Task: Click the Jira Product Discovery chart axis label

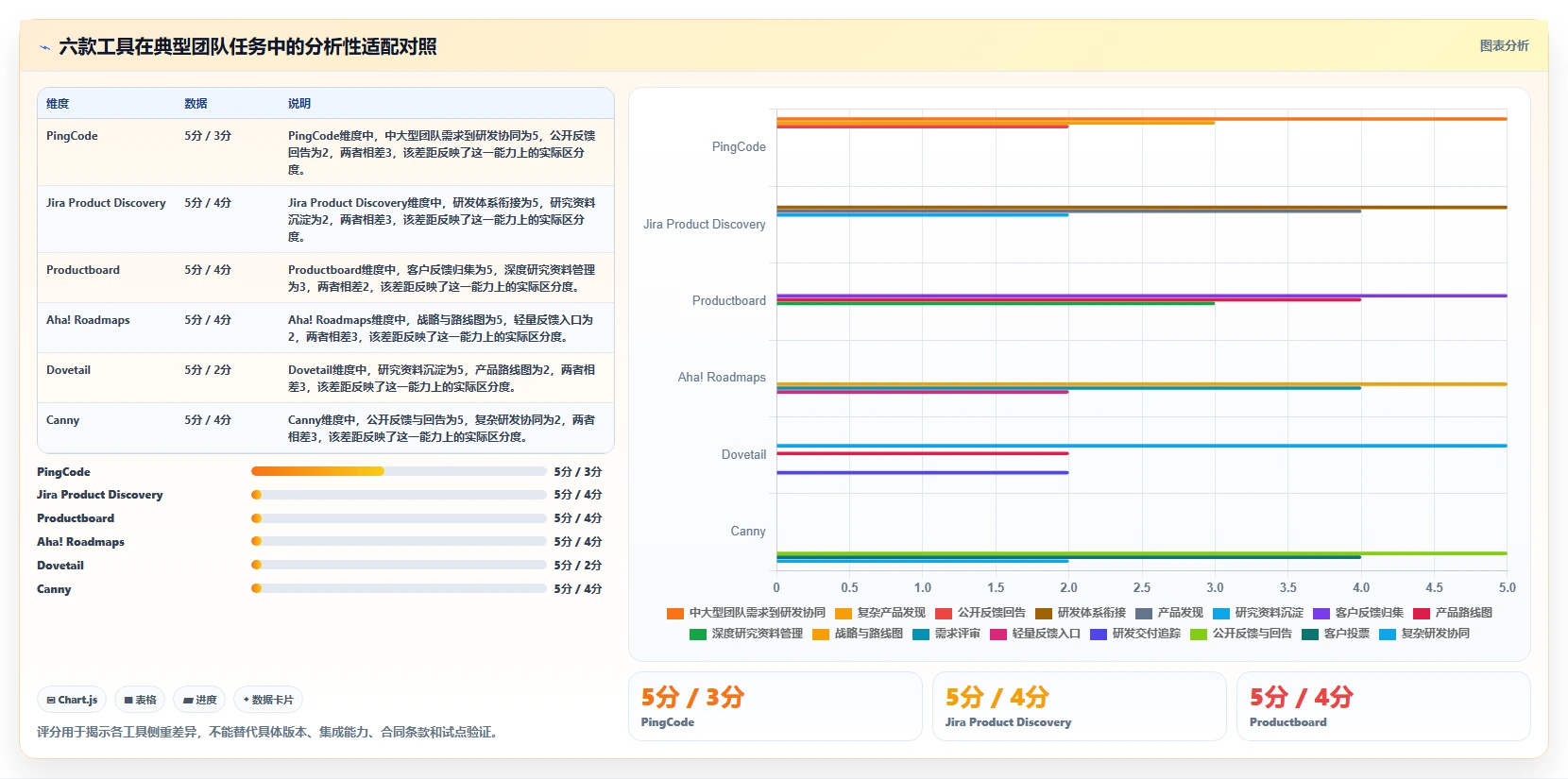Action: tap(705, 225)
